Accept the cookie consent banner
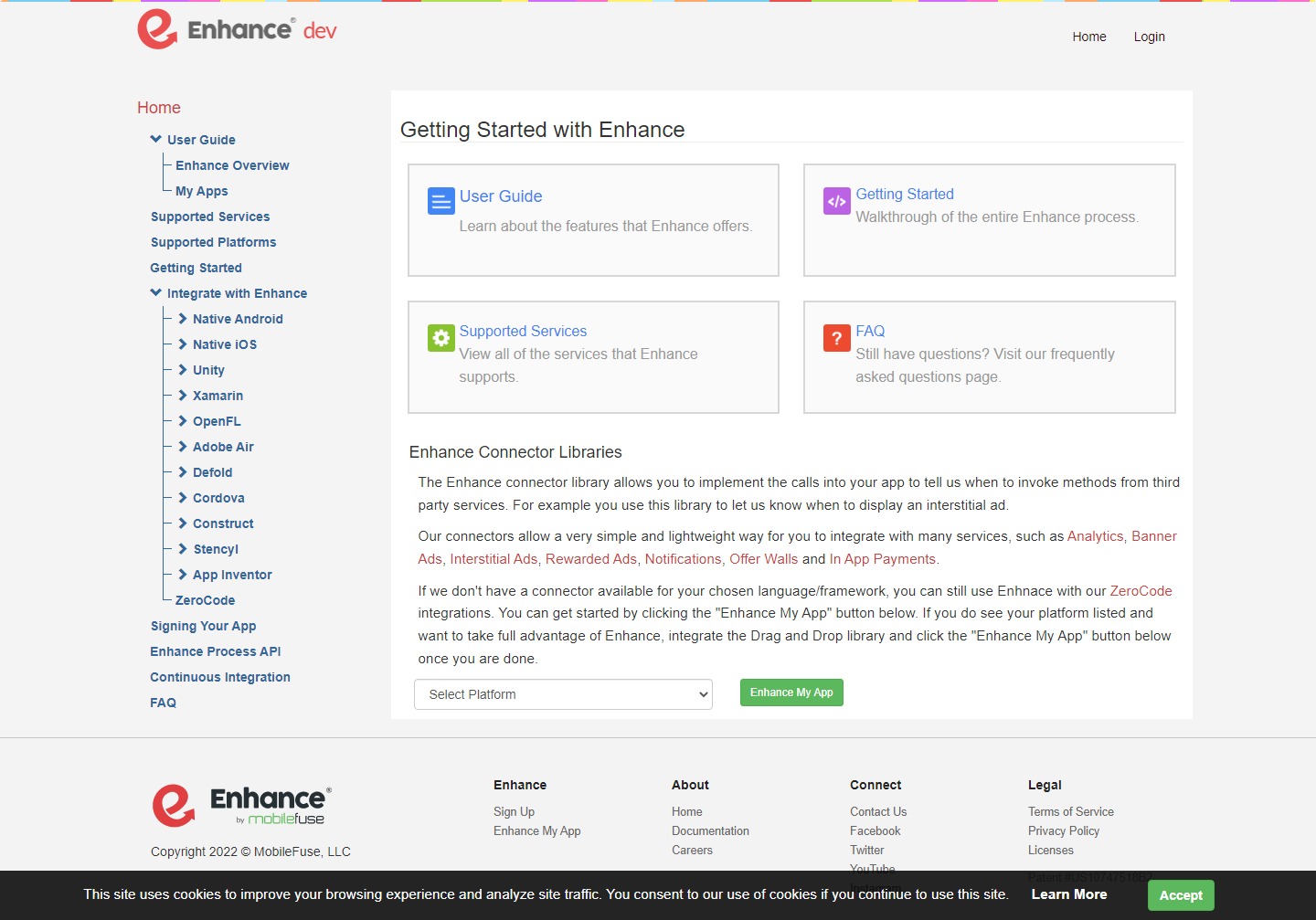Screen dimensions: 1316x920 (x=1180, y=895)
